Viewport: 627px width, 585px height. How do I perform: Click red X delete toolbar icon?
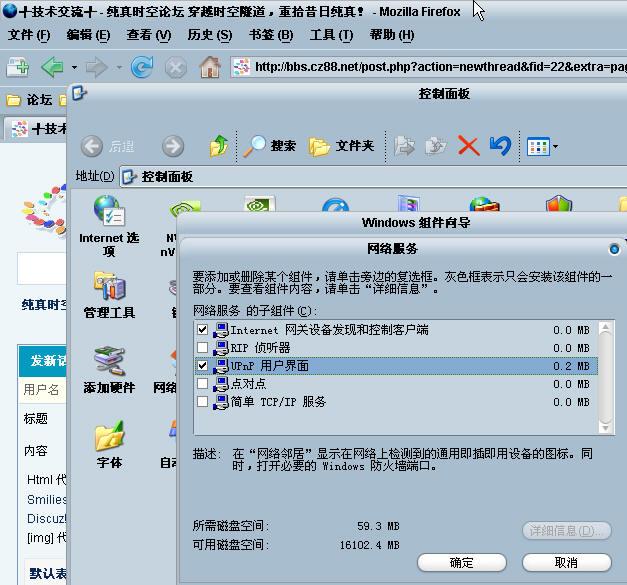468,146
